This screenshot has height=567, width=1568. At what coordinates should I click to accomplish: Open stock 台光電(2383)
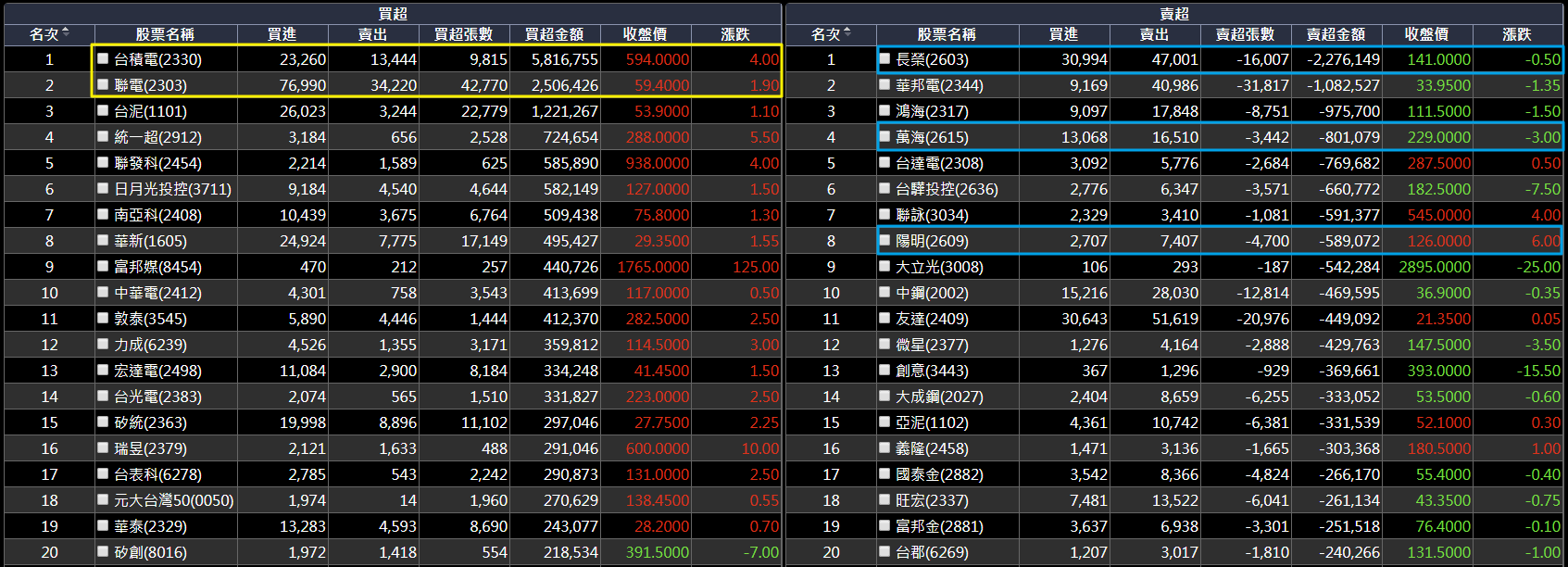(x=157, y=397)
